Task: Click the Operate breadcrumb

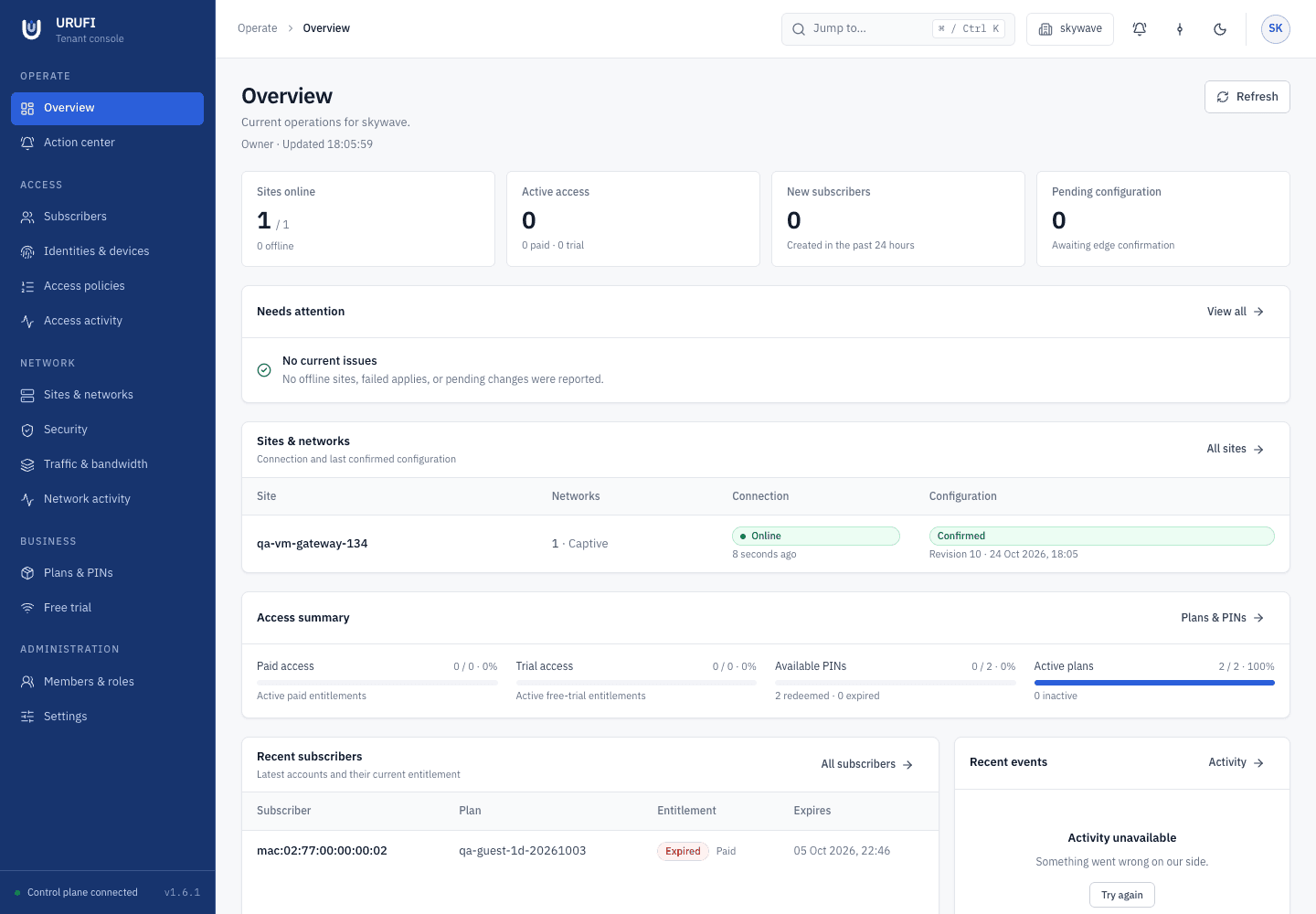Action: click(x=258, y=29)
